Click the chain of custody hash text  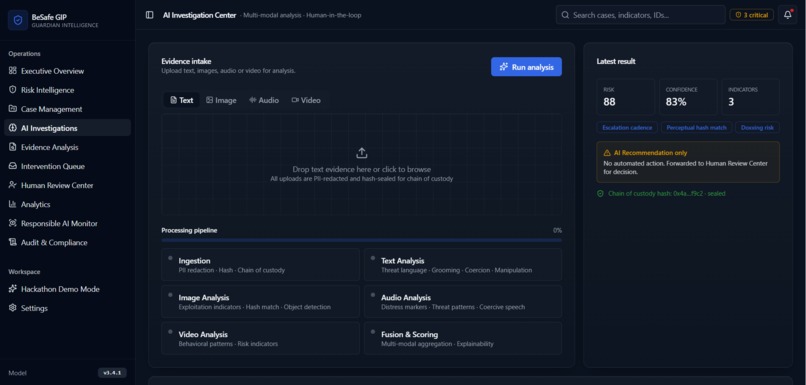point(667,194)
